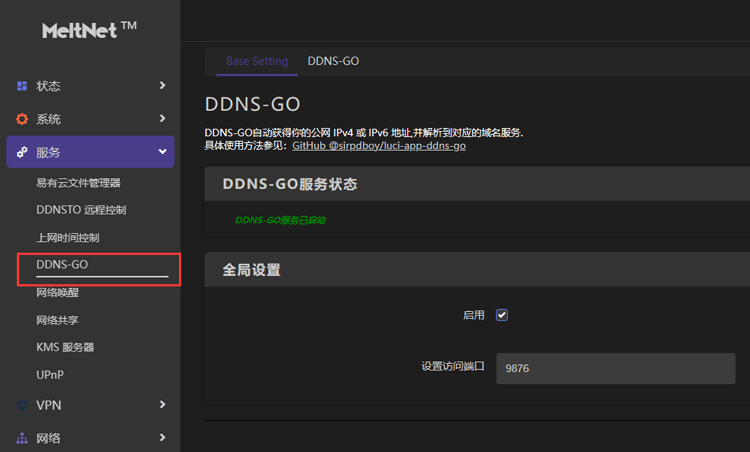Switch to the Base Setting tab
Screen dimensions: 750x452
(x=257, y=61)
